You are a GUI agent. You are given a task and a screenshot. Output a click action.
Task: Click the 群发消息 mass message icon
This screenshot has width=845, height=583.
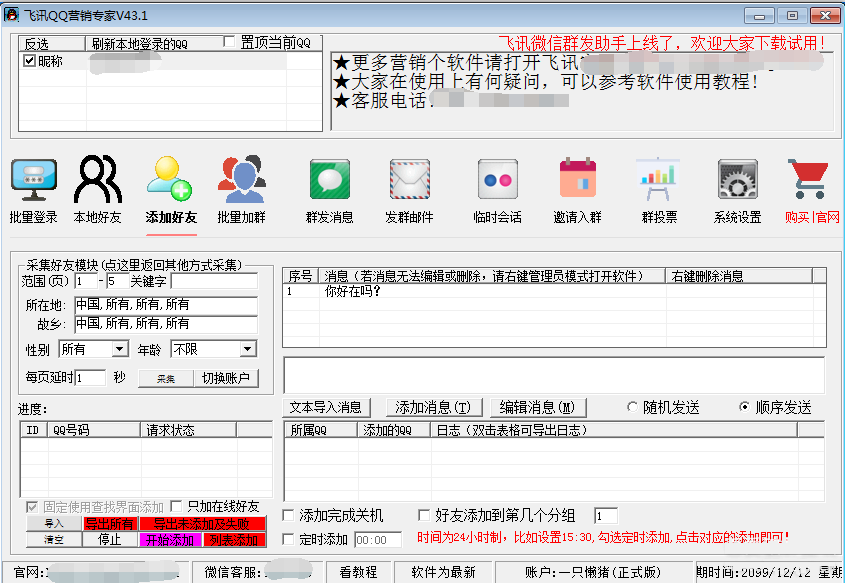pyautogui.click(x=329, y=181)
